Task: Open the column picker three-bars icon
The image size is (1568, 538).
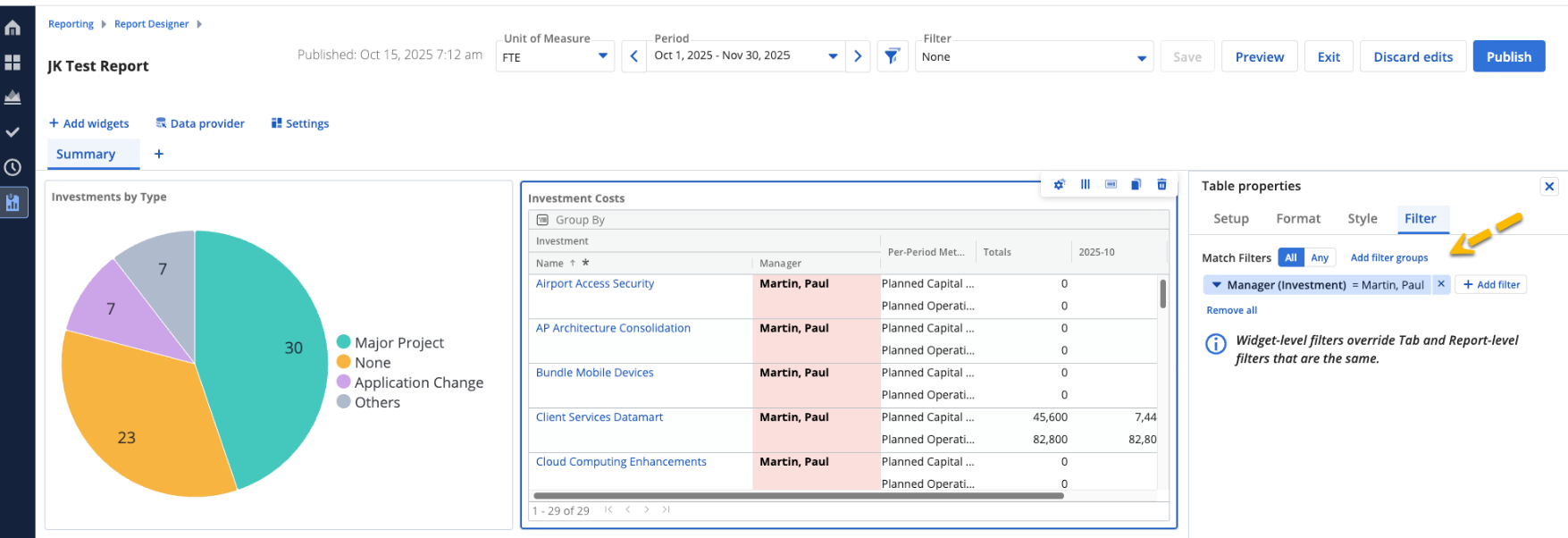Action: (x=1085, y=184)
